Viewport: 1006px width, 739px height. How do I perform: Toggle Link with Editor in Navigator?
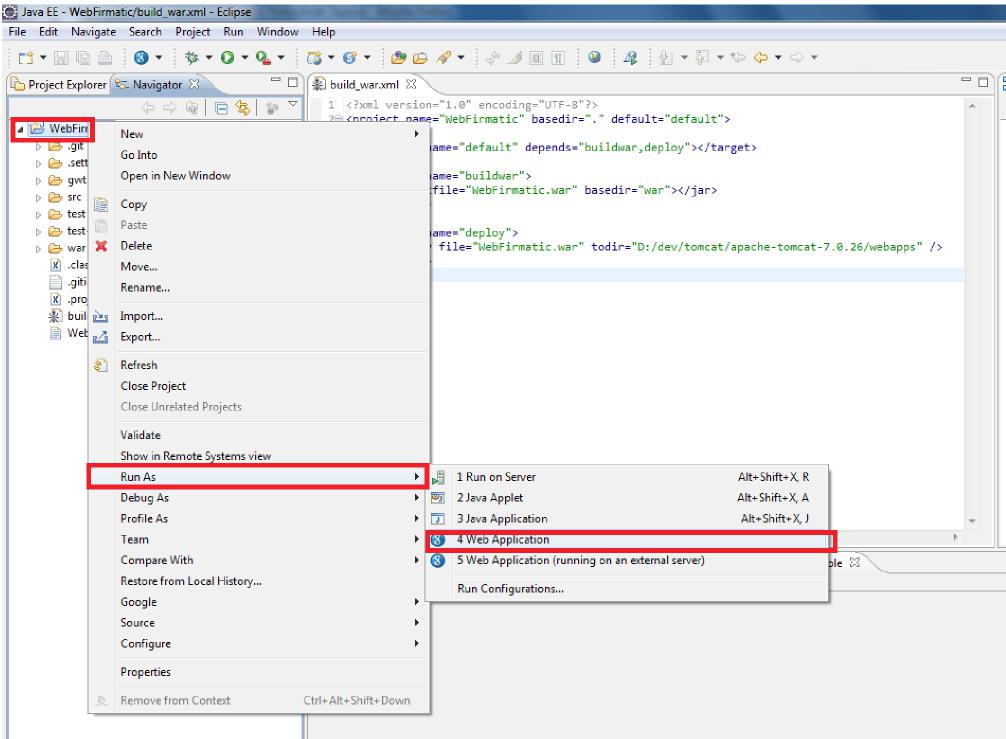point(243,109)
